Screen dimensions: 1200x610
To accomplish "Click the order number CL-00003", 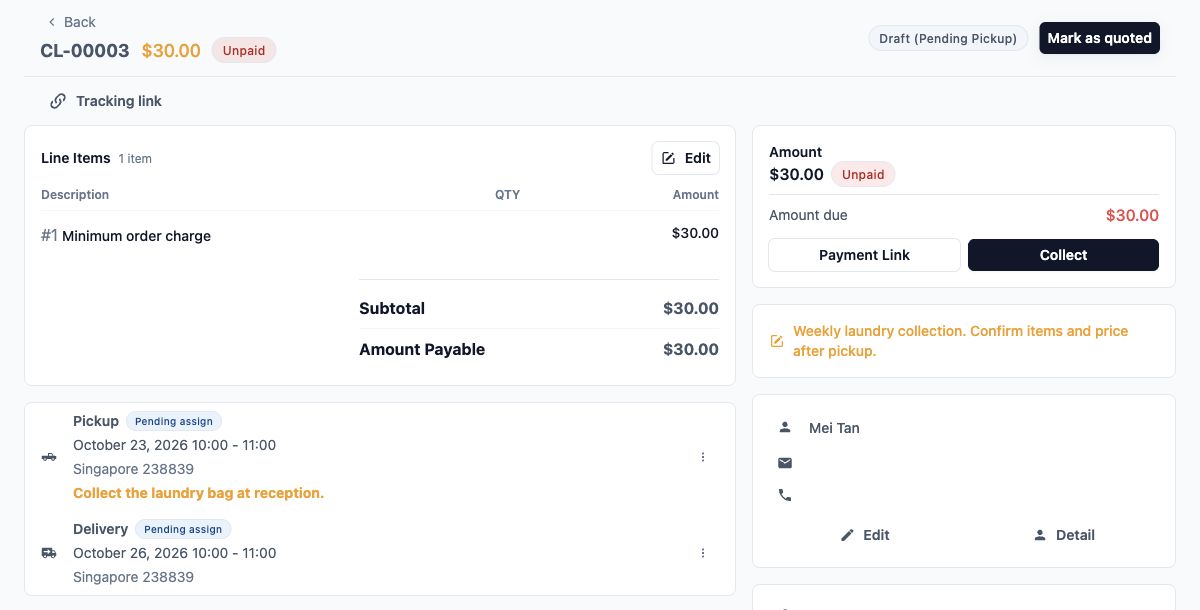I will [85, 50].
